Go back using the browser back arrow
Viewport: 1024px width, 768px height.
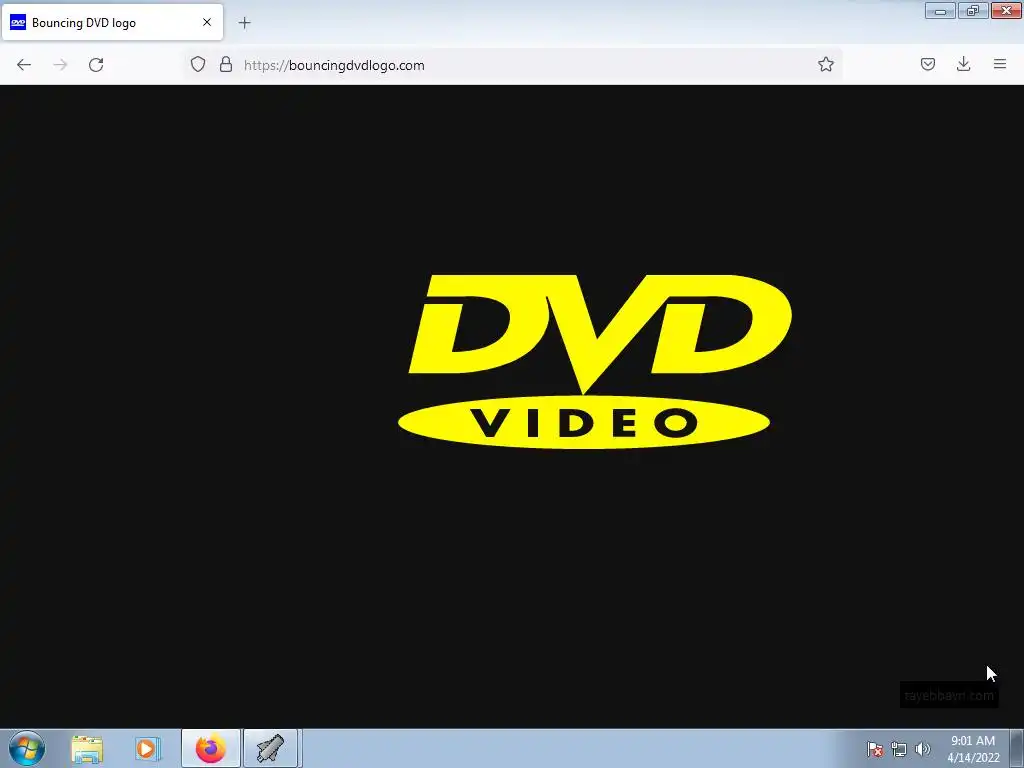click(24, 65)
